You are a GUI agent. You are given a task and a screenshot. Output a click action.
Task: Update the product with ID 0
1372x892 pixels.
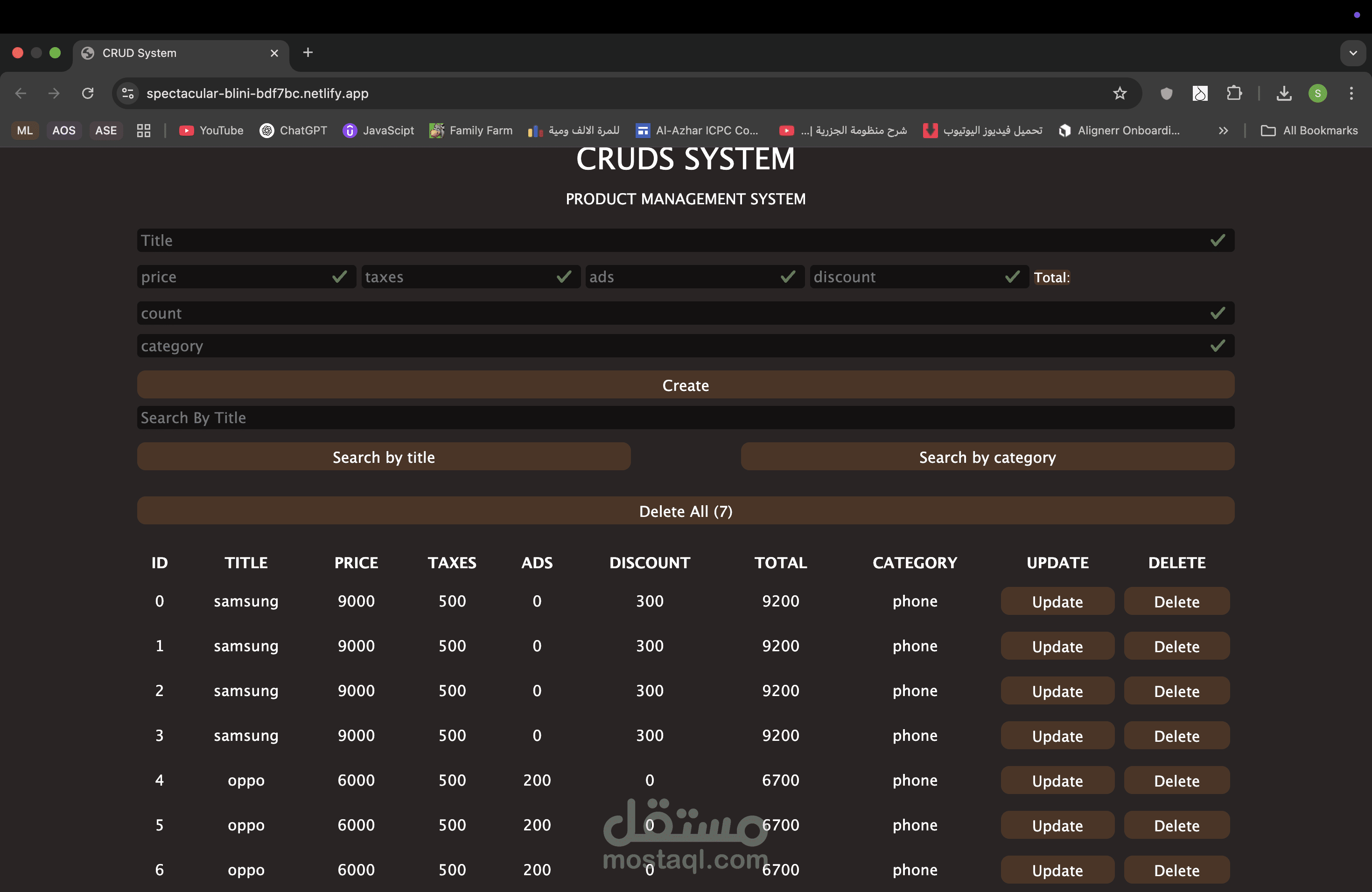tap(1057, 601)
